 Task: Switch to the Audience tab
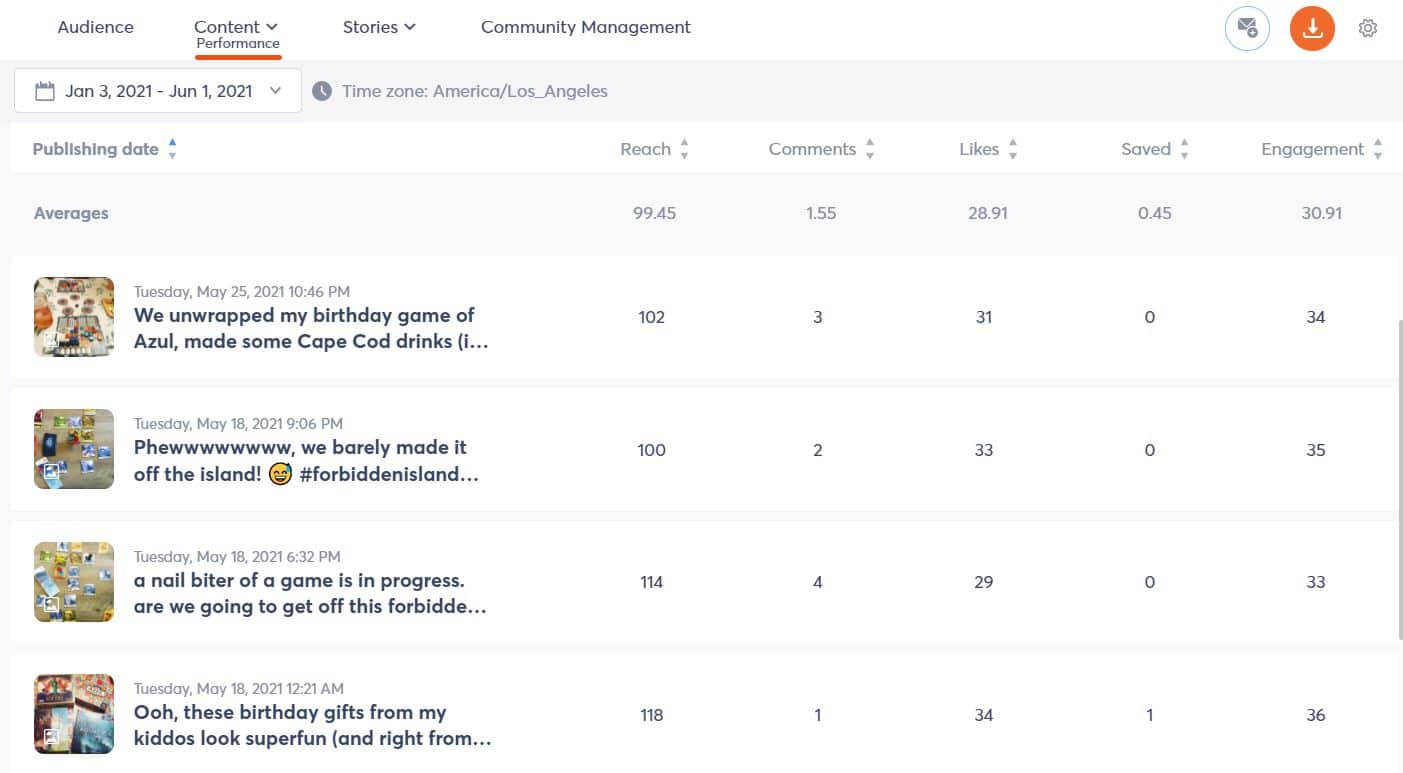pos(95,27)
